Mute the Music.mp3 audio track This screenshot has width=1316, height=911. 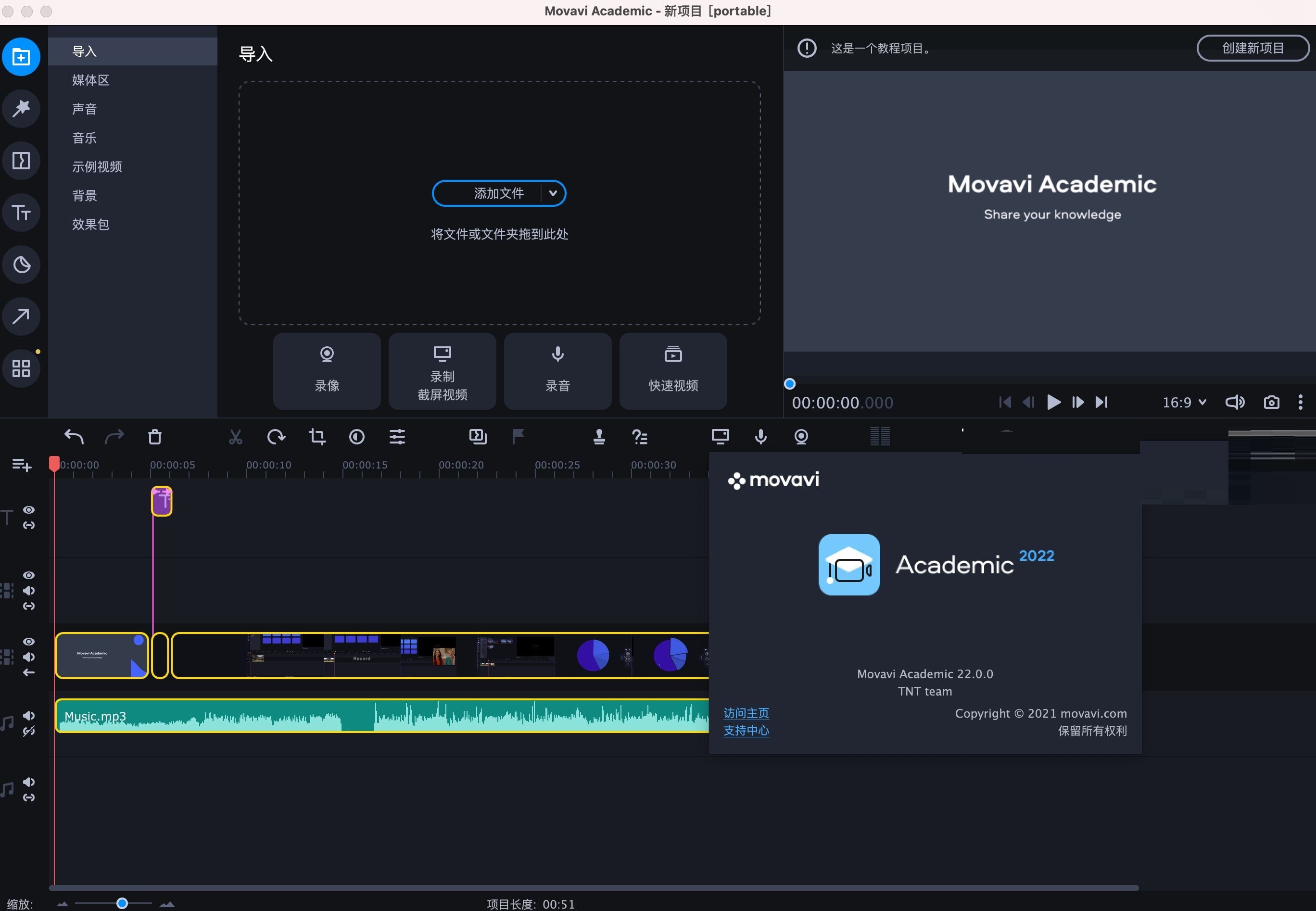click(28, 716)
